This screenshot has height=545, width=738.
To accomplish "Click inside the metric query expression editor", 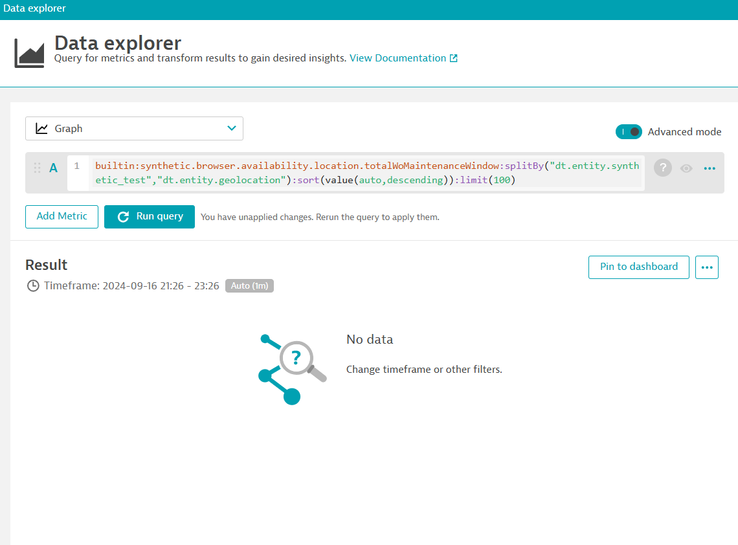I will click(x=360, y=172).
